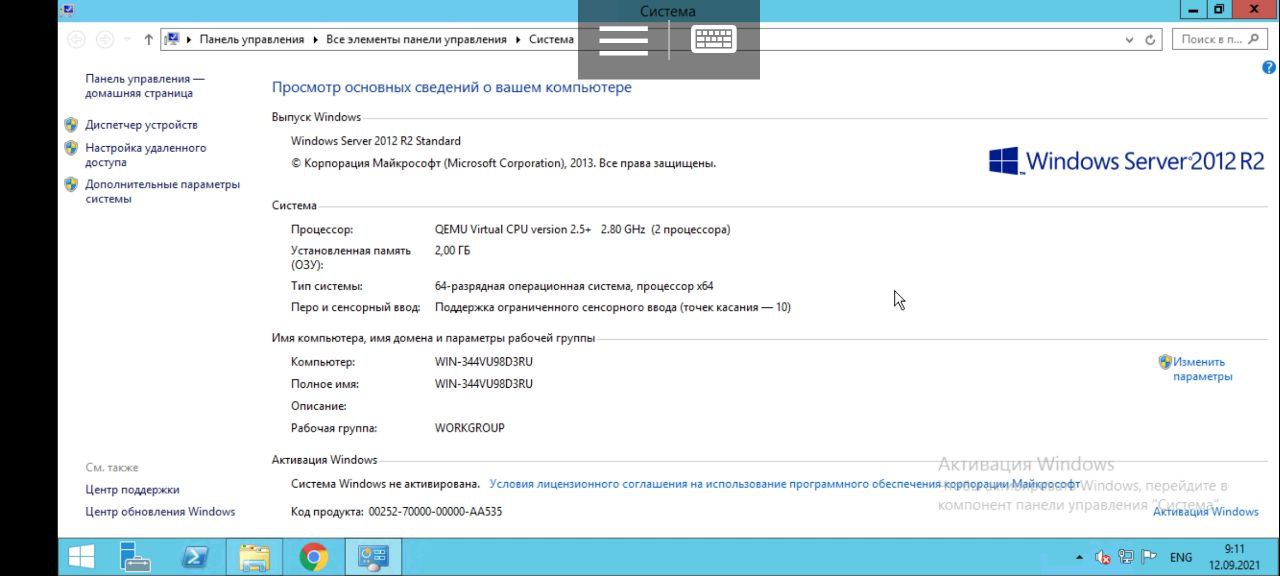The height and width of the screenshot is (576, 1280).
Task: Launch Server Manager from the taskbar
Action: click(x=135, y=557)
